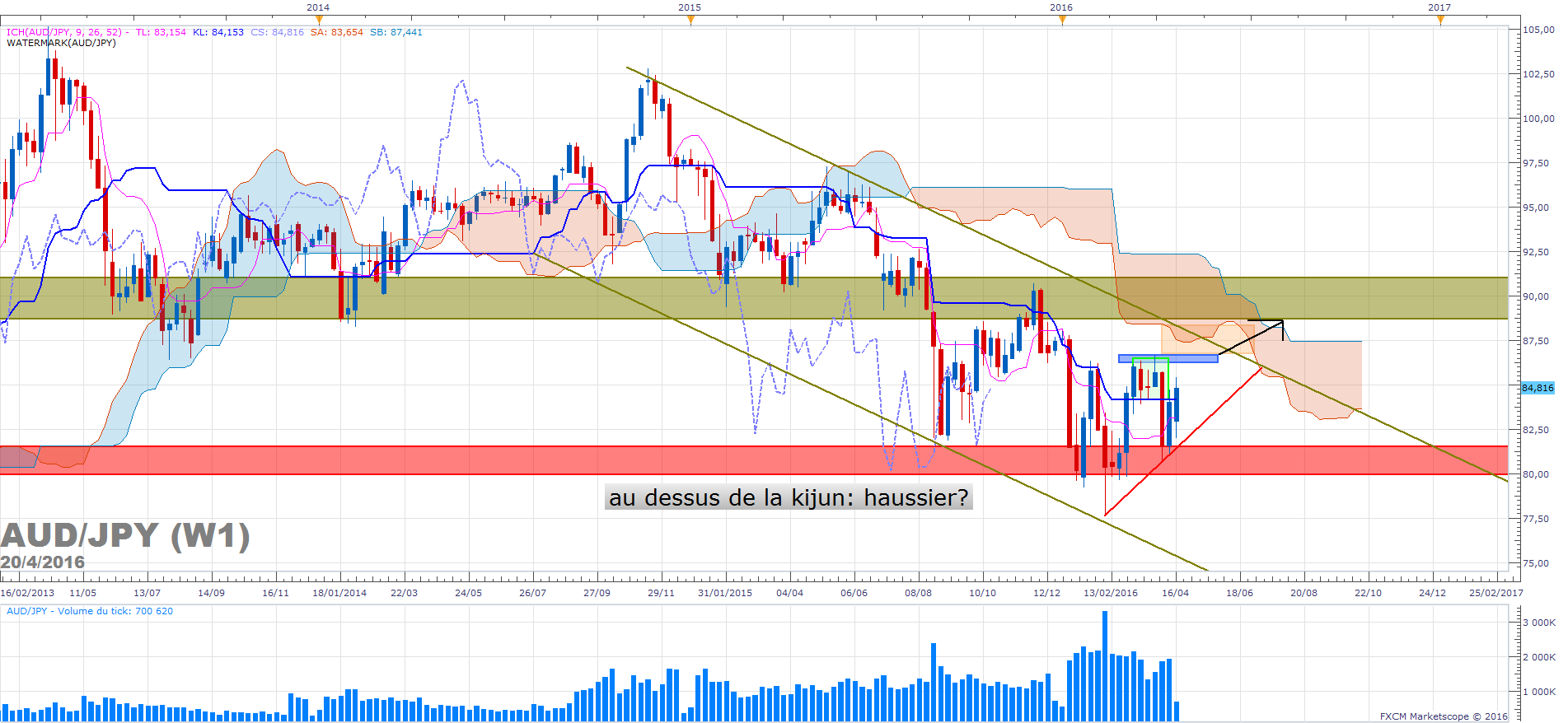Select the olive resistance zone band
This screenshot has height=723, width=1568.
[754, 298]
